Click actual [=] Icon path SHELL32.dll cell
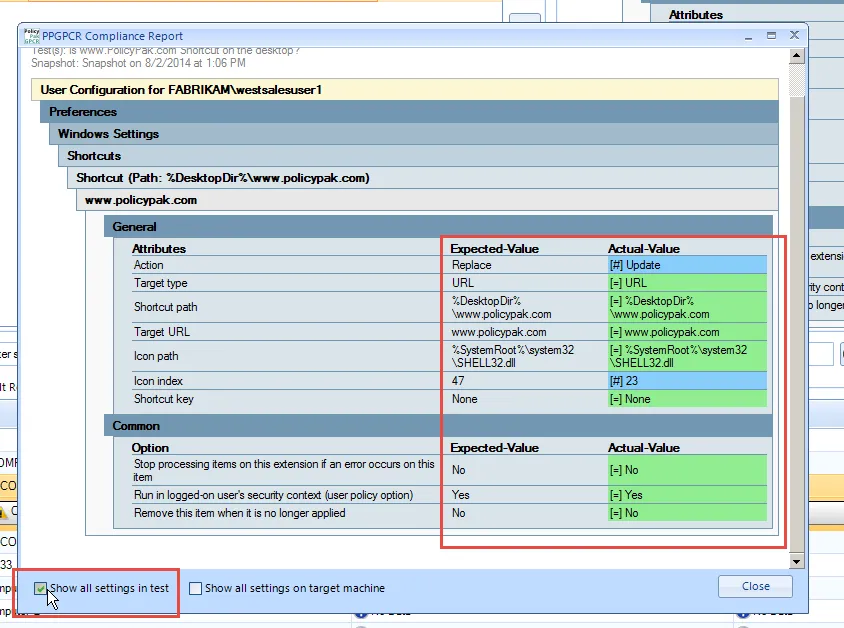Viewport: 844px width, 628px height. 687,356
